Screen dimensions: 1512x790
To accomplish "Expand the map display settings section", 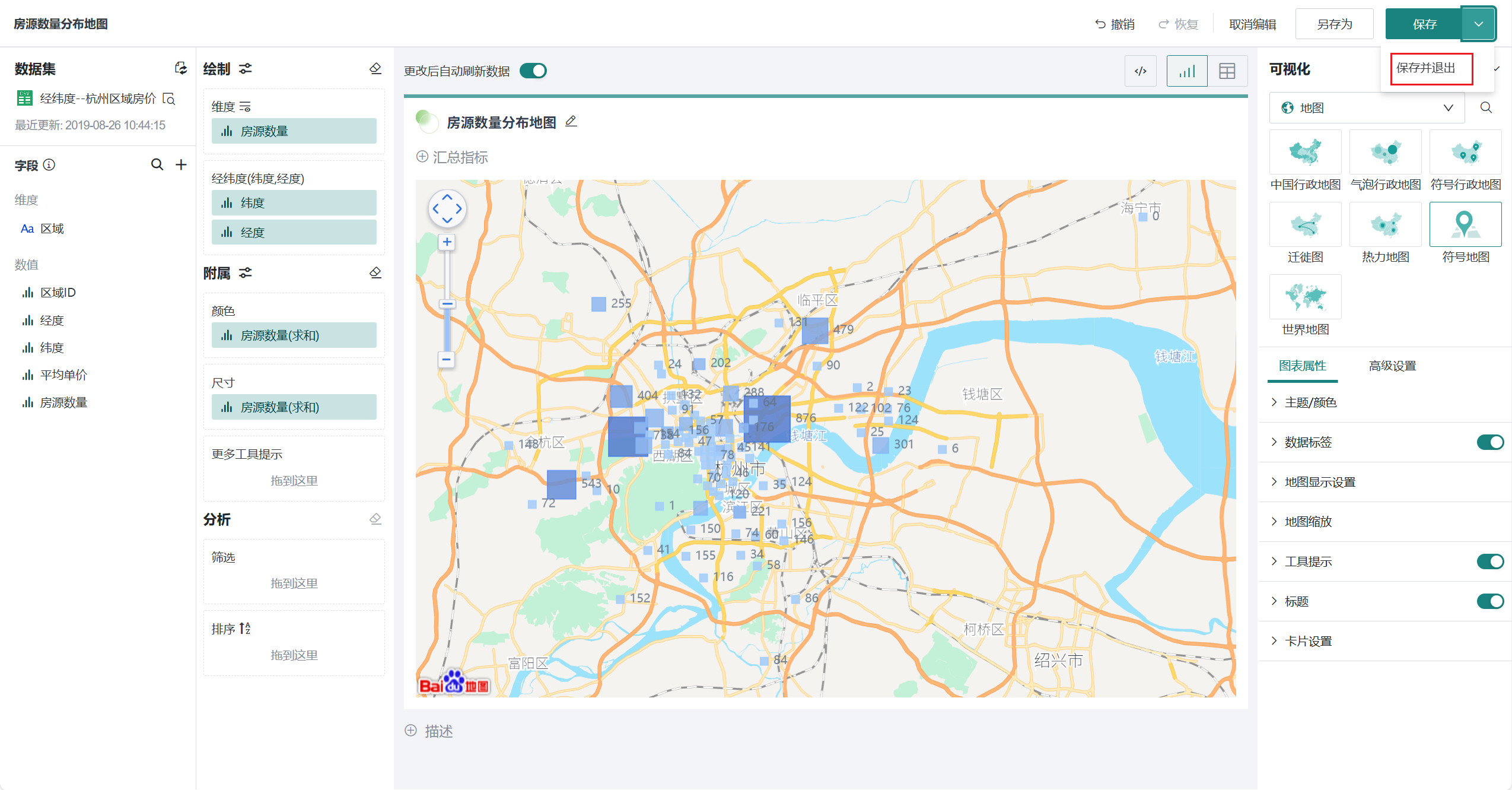I will (x=1319, y=482).
